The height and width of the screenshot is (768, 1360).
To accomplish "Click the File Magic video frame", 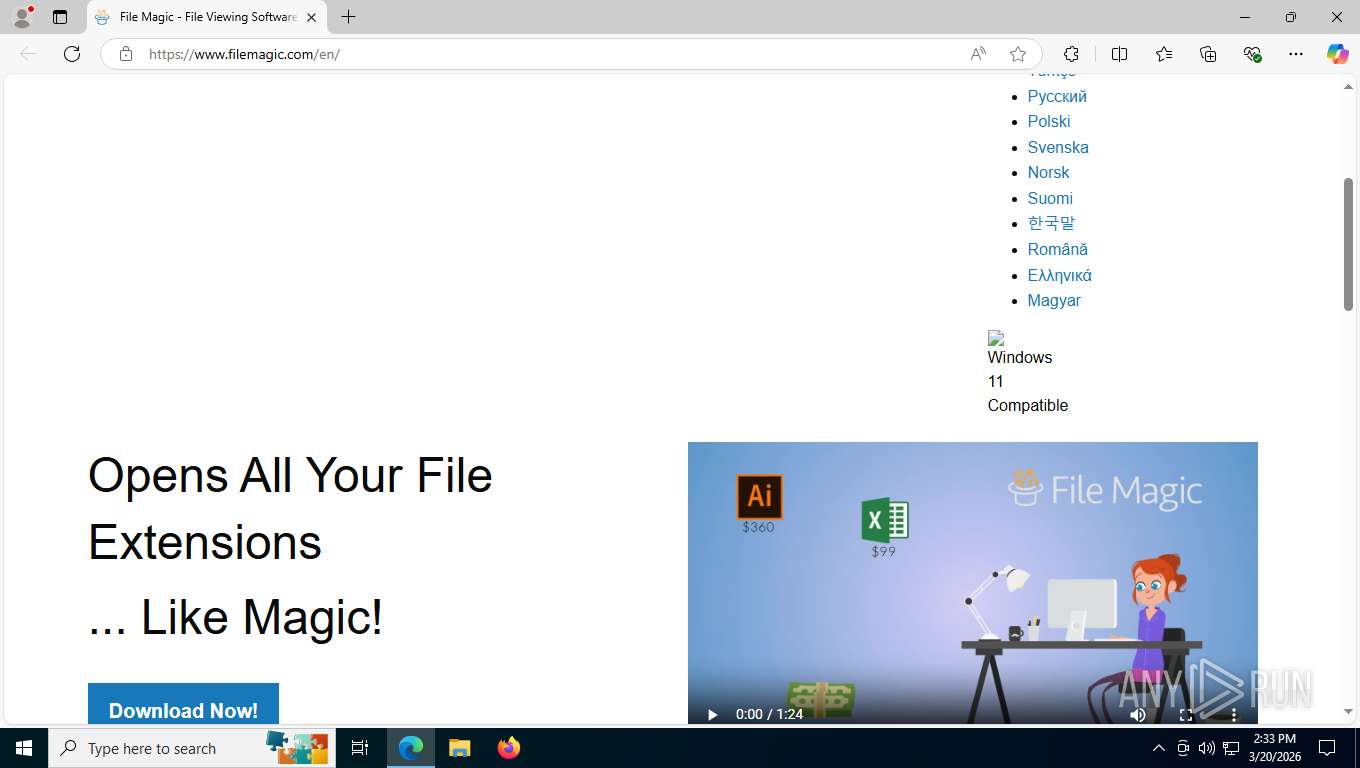I will (x=972, y=583).
